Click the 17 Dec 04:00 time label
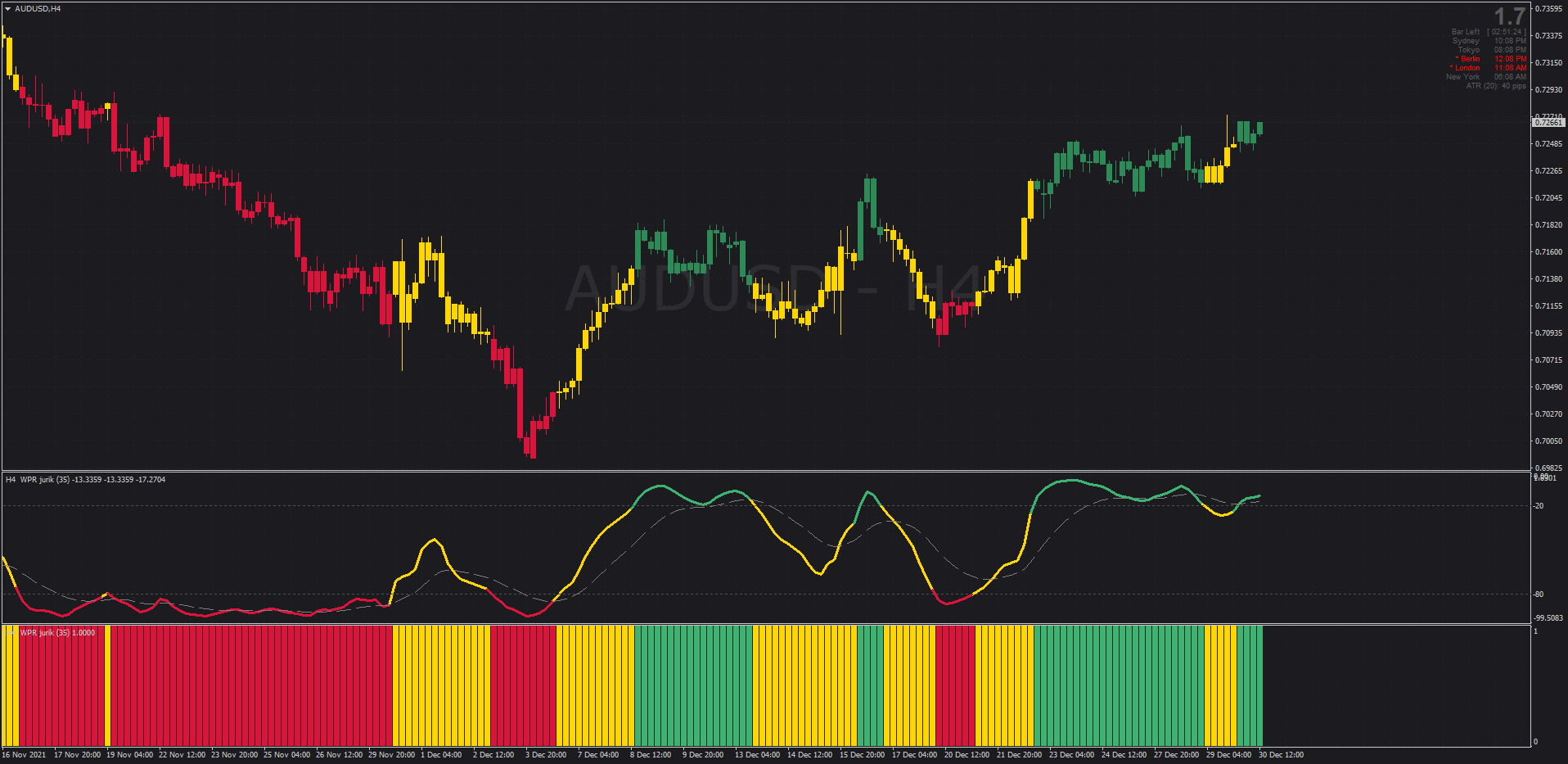The height and width of the screenshot is (764, 1568). [916, 755]
